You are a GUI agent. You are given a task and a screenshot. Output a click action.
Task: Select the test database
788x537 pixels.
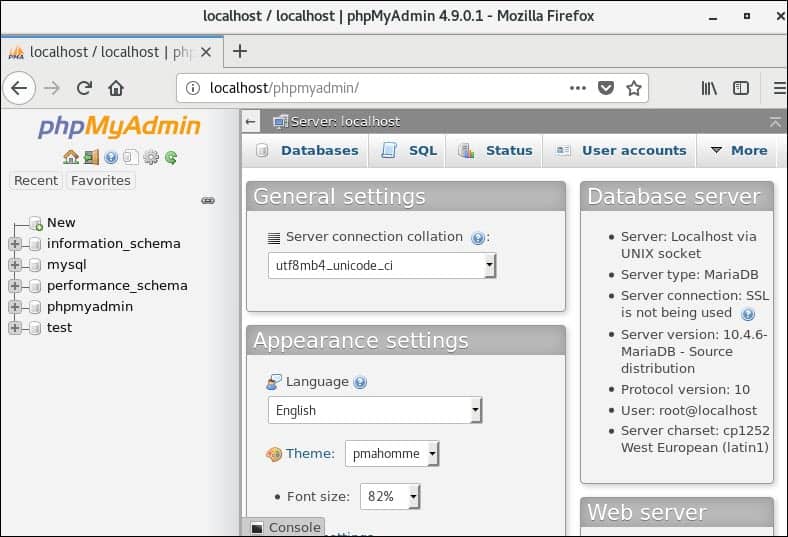(x=59, y=328)
